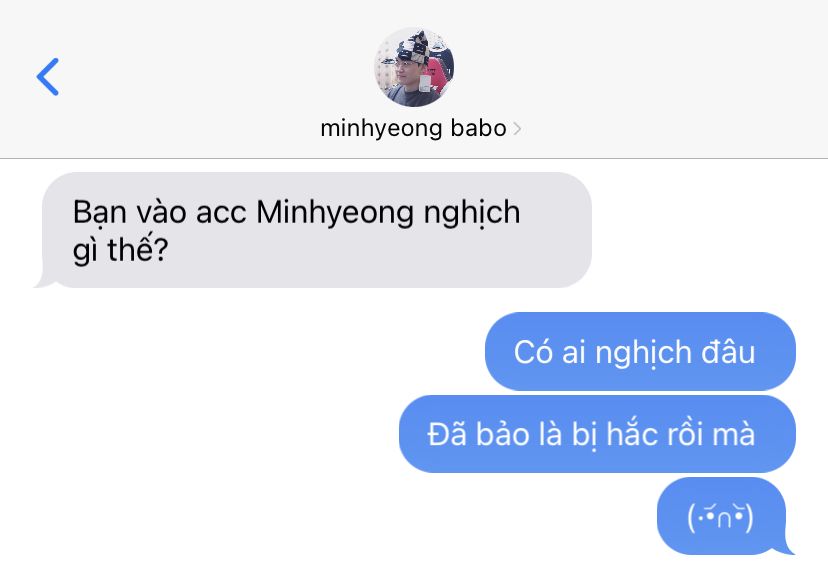Click "babo" in the conversation title
The height and width of the screenshot is (571, 828).
(x=478, y=128)
